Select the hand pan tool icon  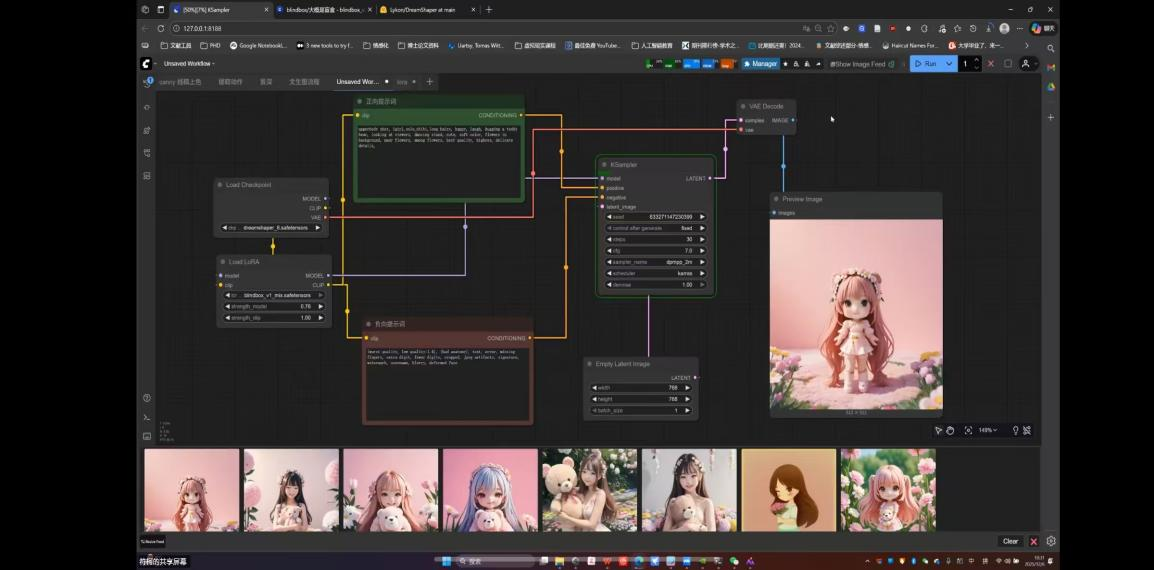[950, 430]
